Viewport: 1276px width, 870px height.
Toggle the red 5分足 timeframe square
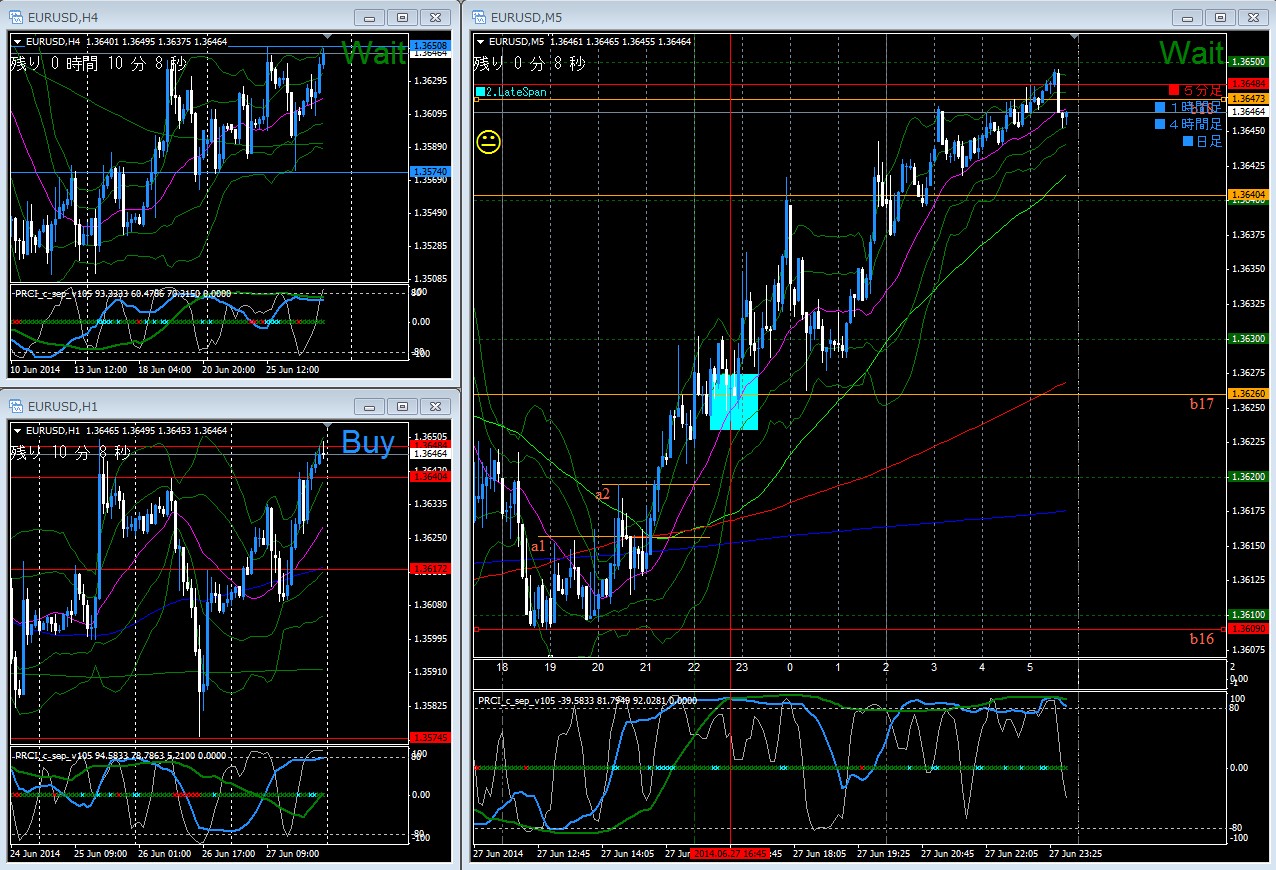(1174, 91)
